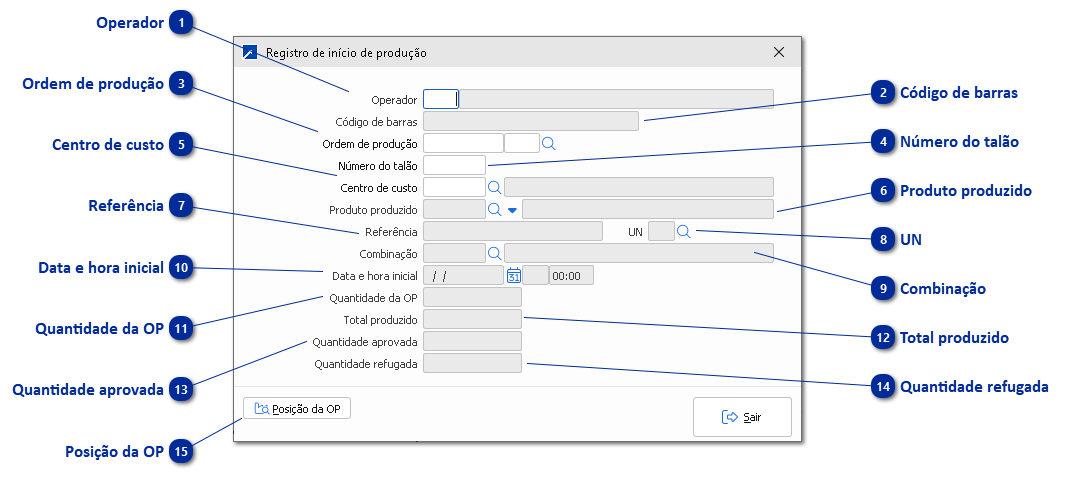Image resolution: width=1065 pixels, height=478 pixels.
Task: Click the initial time 00:00 field
Action: coord(571,275)
